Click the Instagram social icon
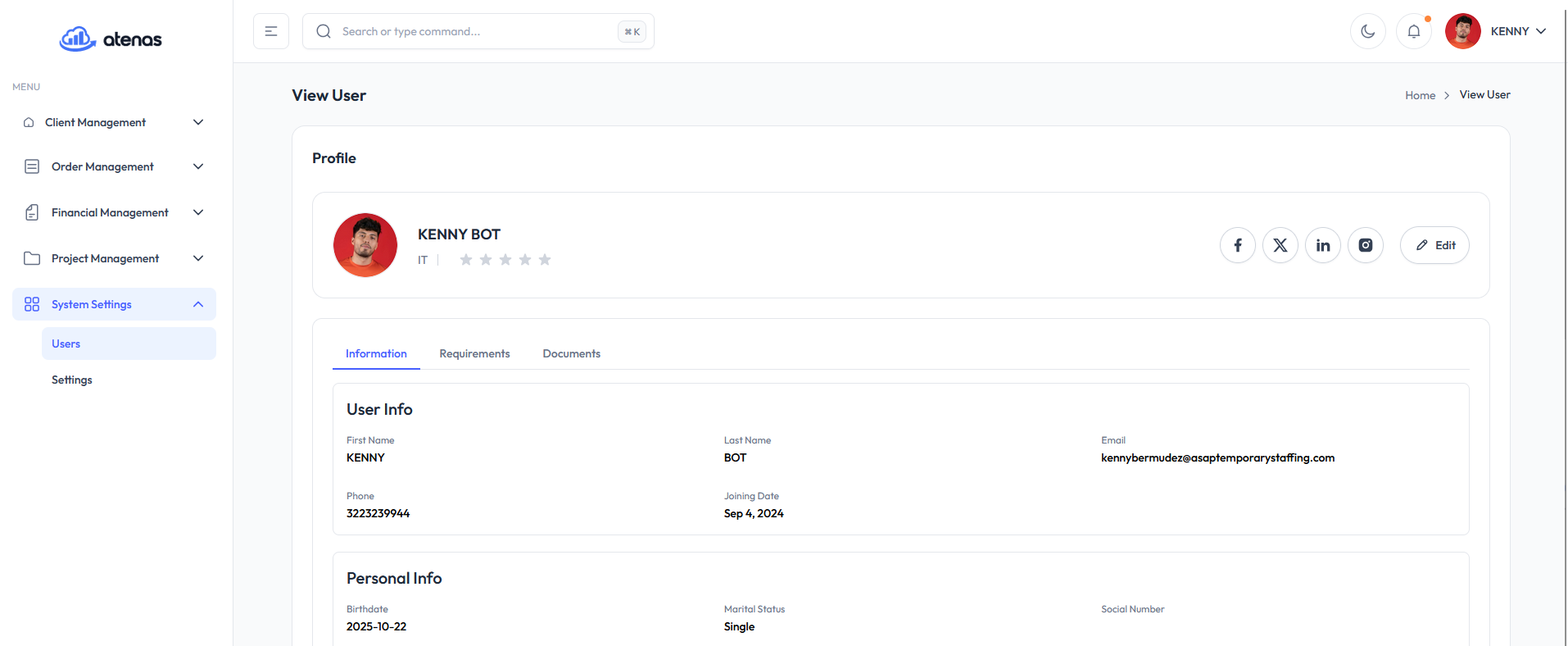Screen dimensions: 1568x646 click(1365, 245)
